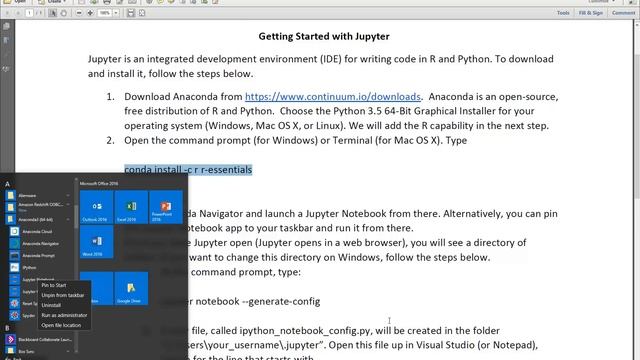Open the PowerPoint 2016 tile
640x360 pixels.
[166, 207]
